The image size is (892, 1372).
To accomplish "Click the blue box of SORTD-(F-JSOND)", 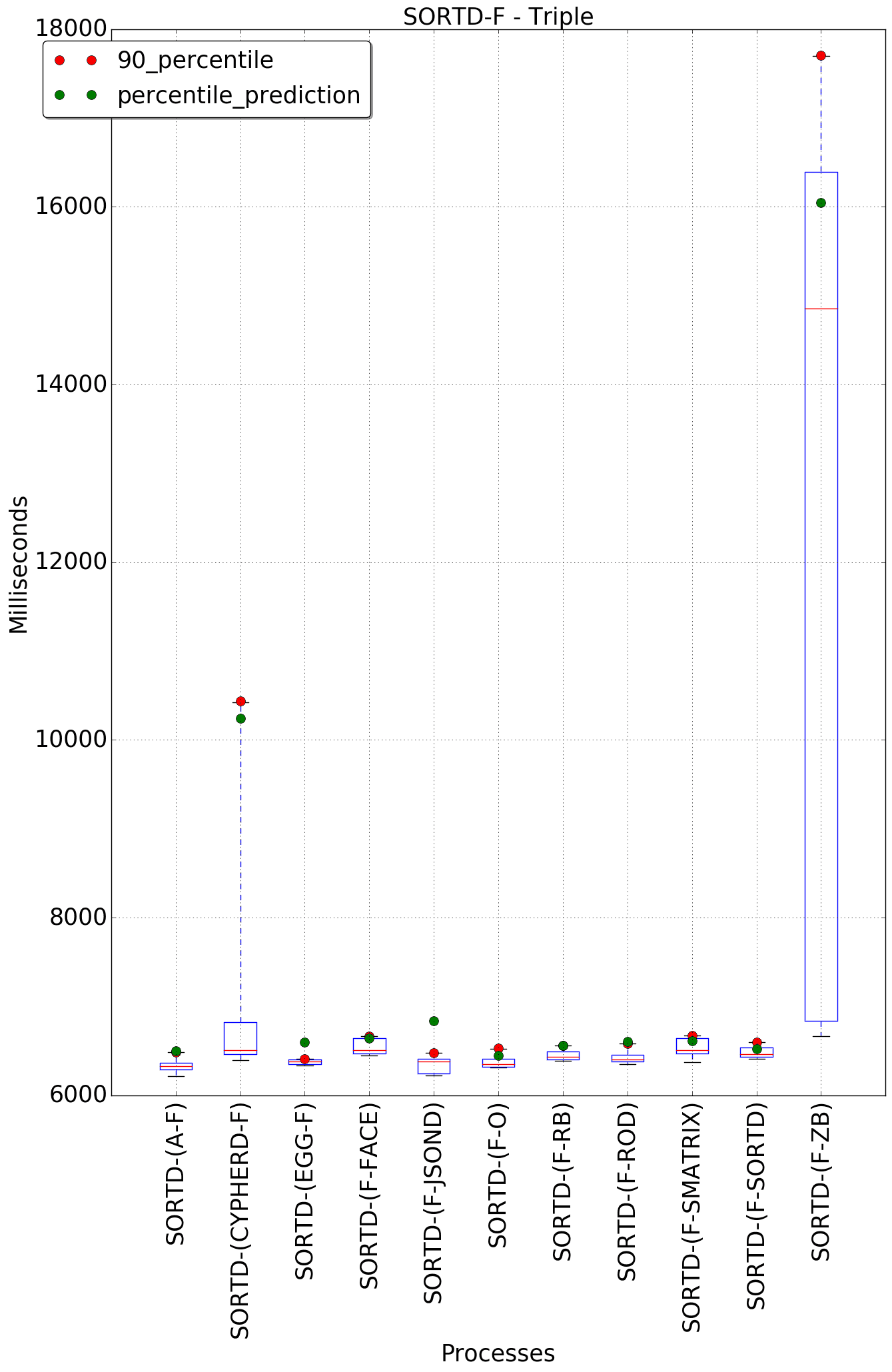I will (x=434, y=1066).
